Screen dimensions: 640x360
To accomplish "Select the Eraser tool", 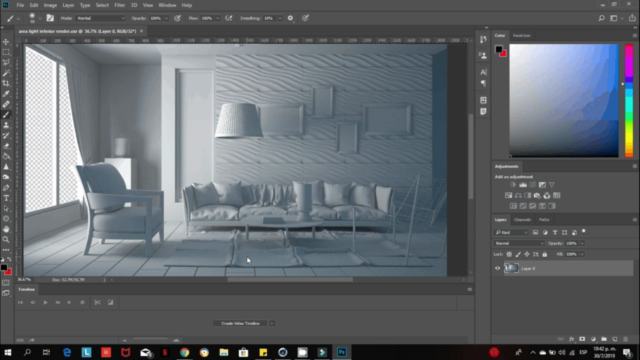I will pos(6,146).
